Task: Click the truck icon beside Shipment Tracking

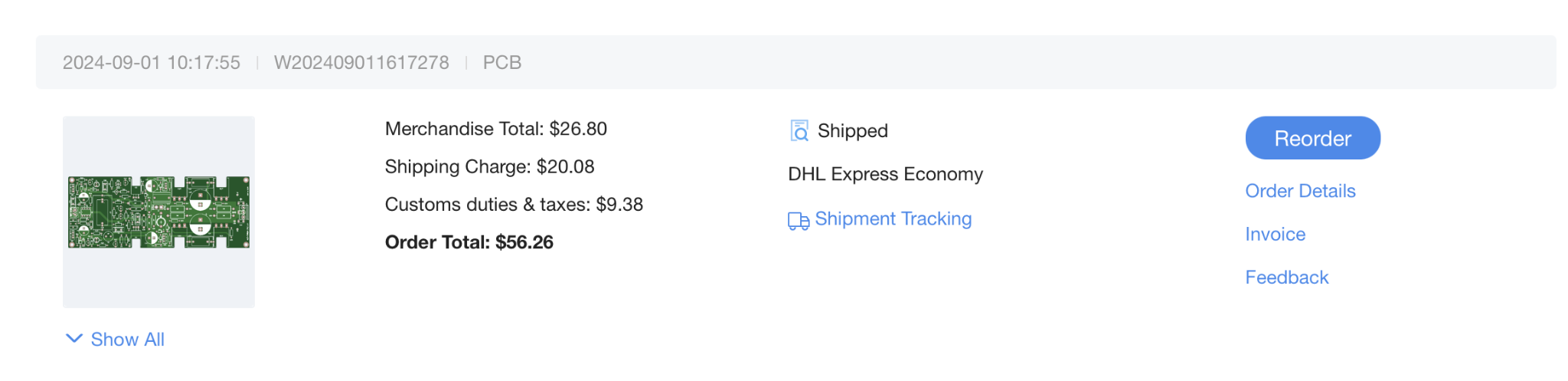Action: 799,221
